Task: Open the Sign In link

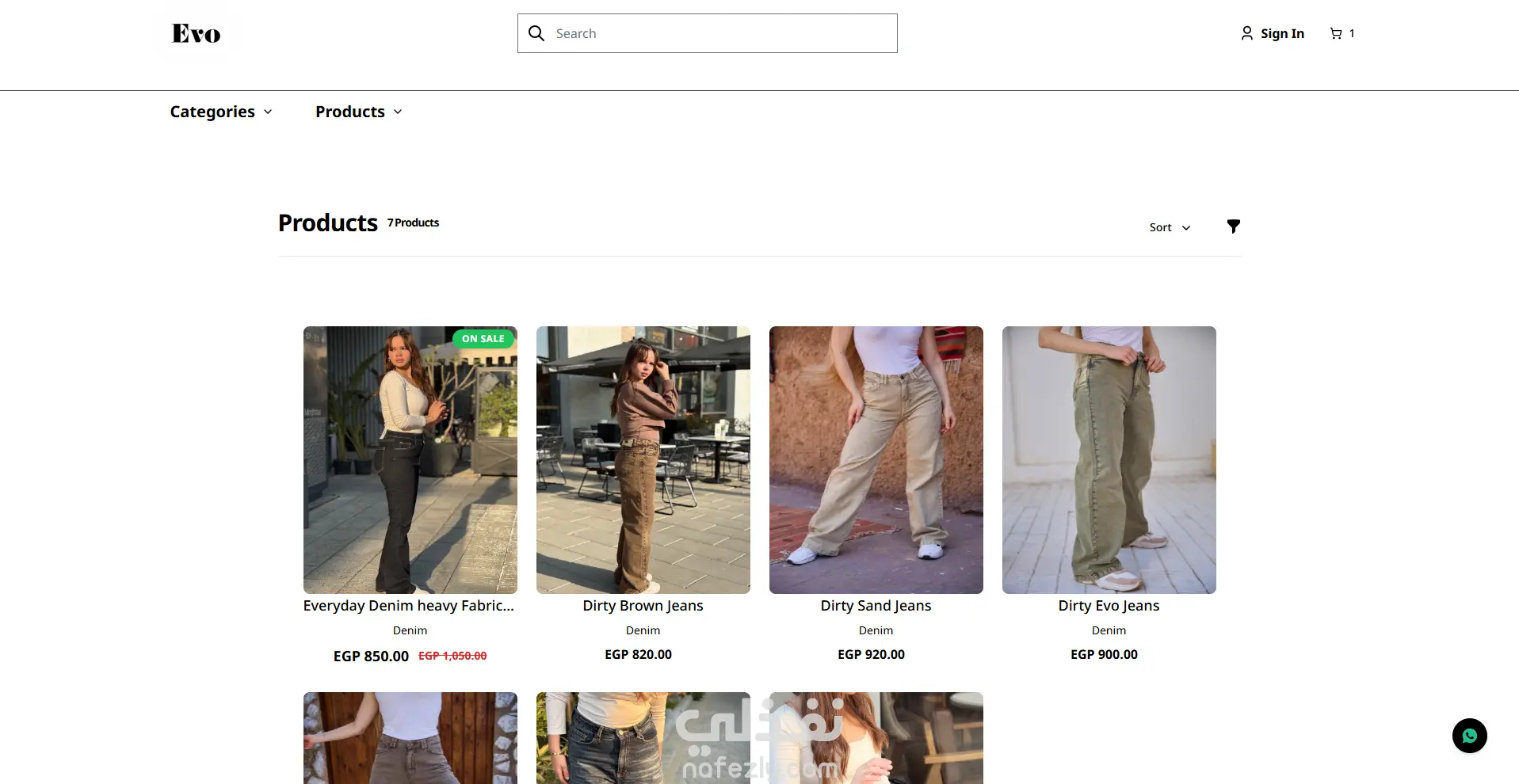Action: point(1282,33)
